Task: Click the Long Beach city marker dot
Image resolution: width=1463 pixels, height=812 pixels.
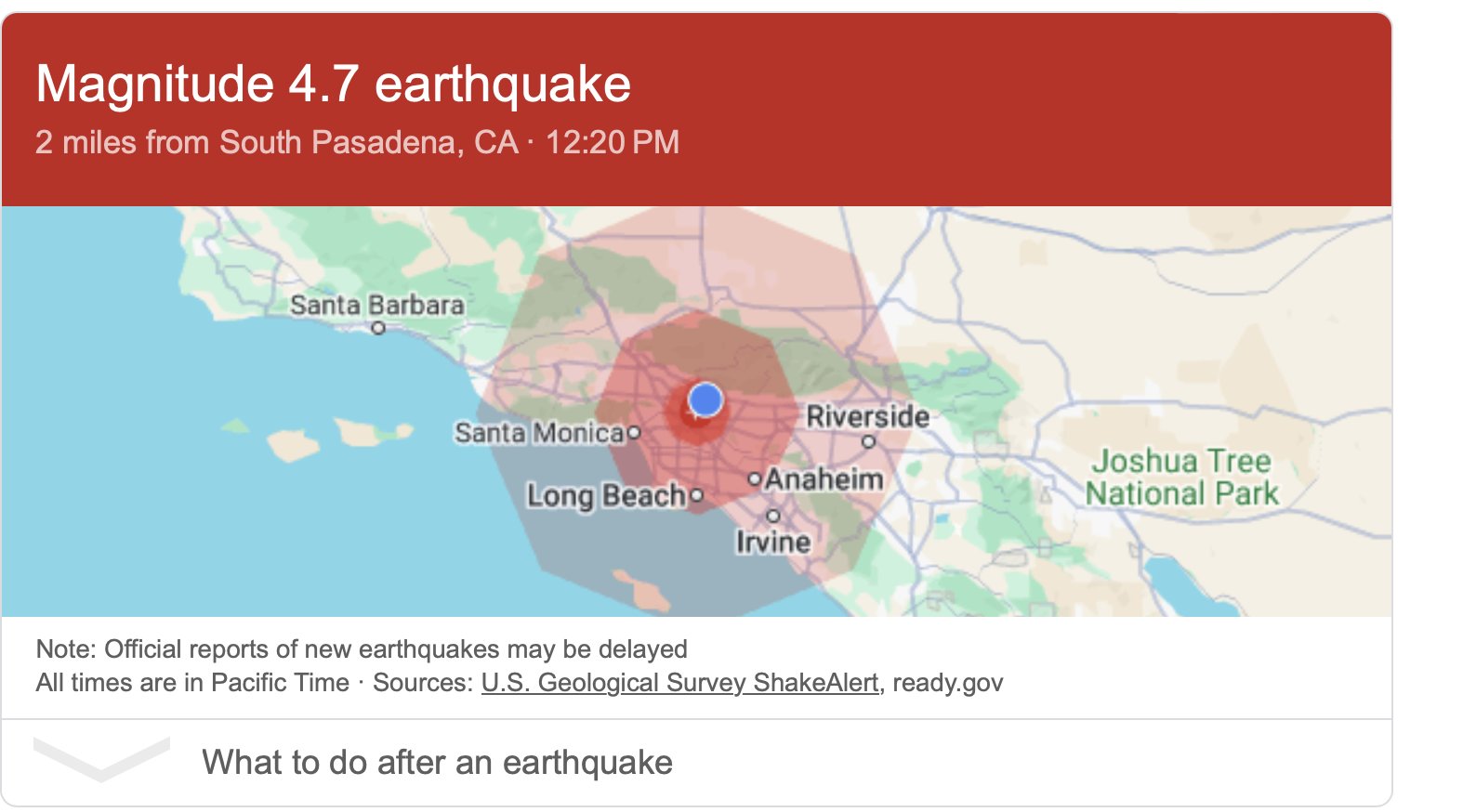Action: (x=696, y=495)
